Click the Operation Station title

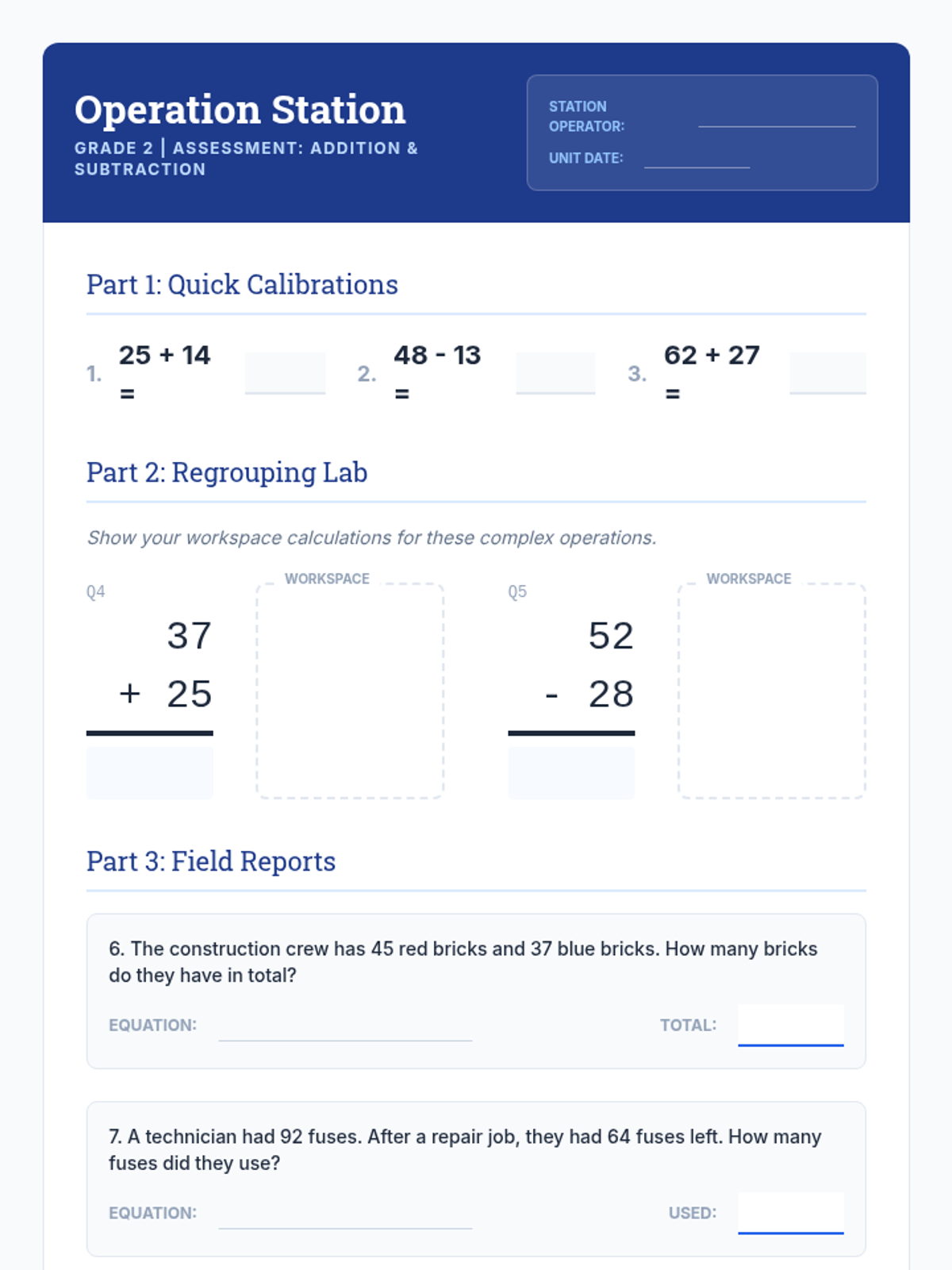[240, 110]
